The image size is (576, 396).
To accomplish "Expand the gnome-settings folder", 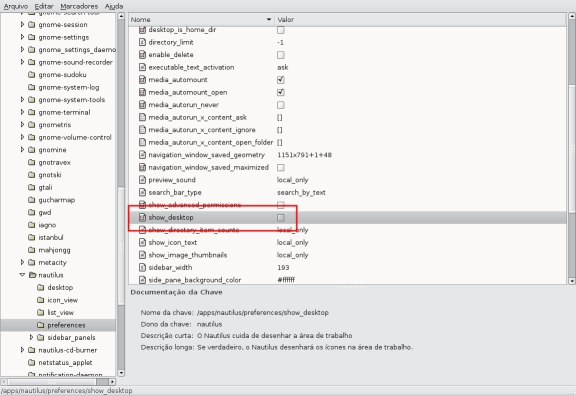I will (x=22, y=37).
